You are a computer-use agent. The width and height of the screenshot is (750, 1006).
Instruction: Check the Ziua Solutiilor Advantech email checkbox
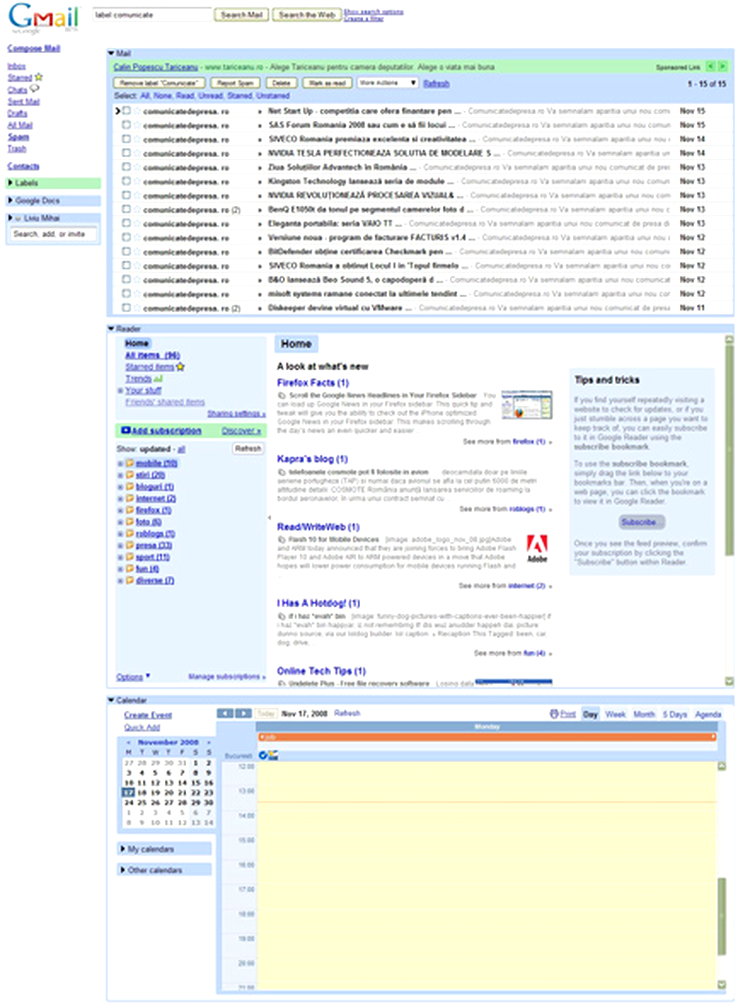click(x=126, y=167)
